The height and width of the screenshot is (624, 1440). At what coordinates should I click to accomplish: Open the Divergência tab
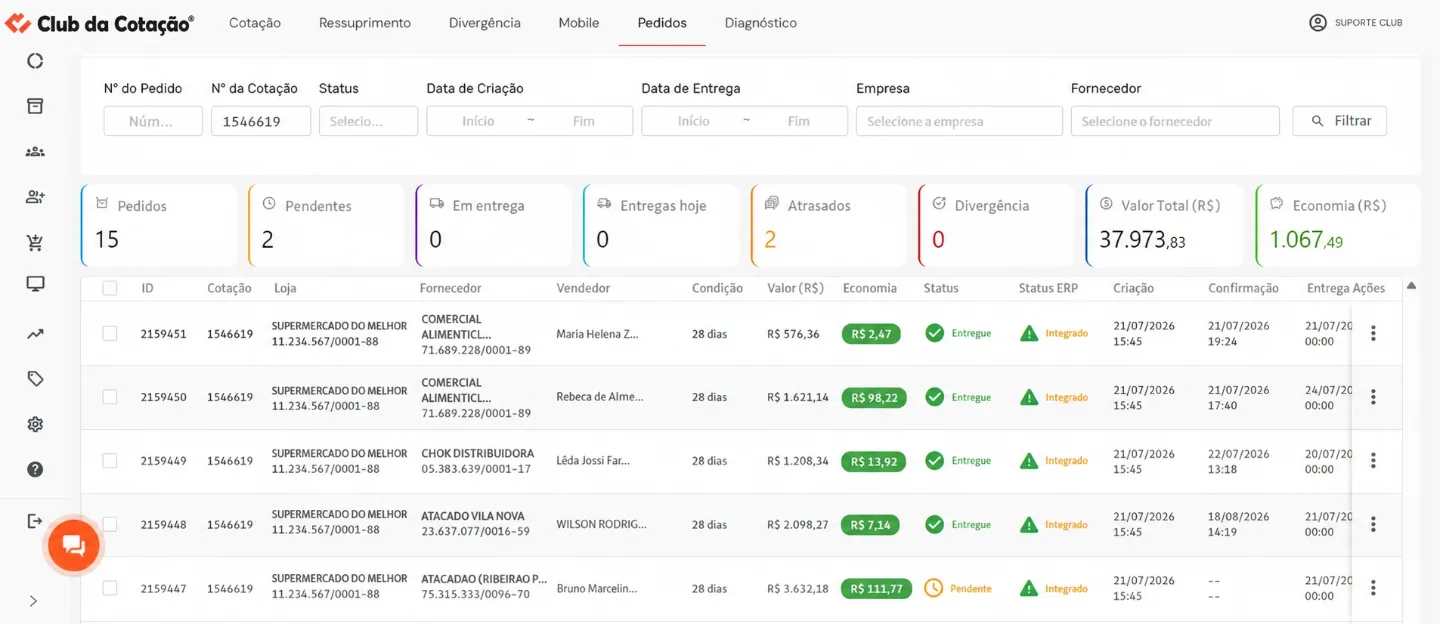coord(485,23)
